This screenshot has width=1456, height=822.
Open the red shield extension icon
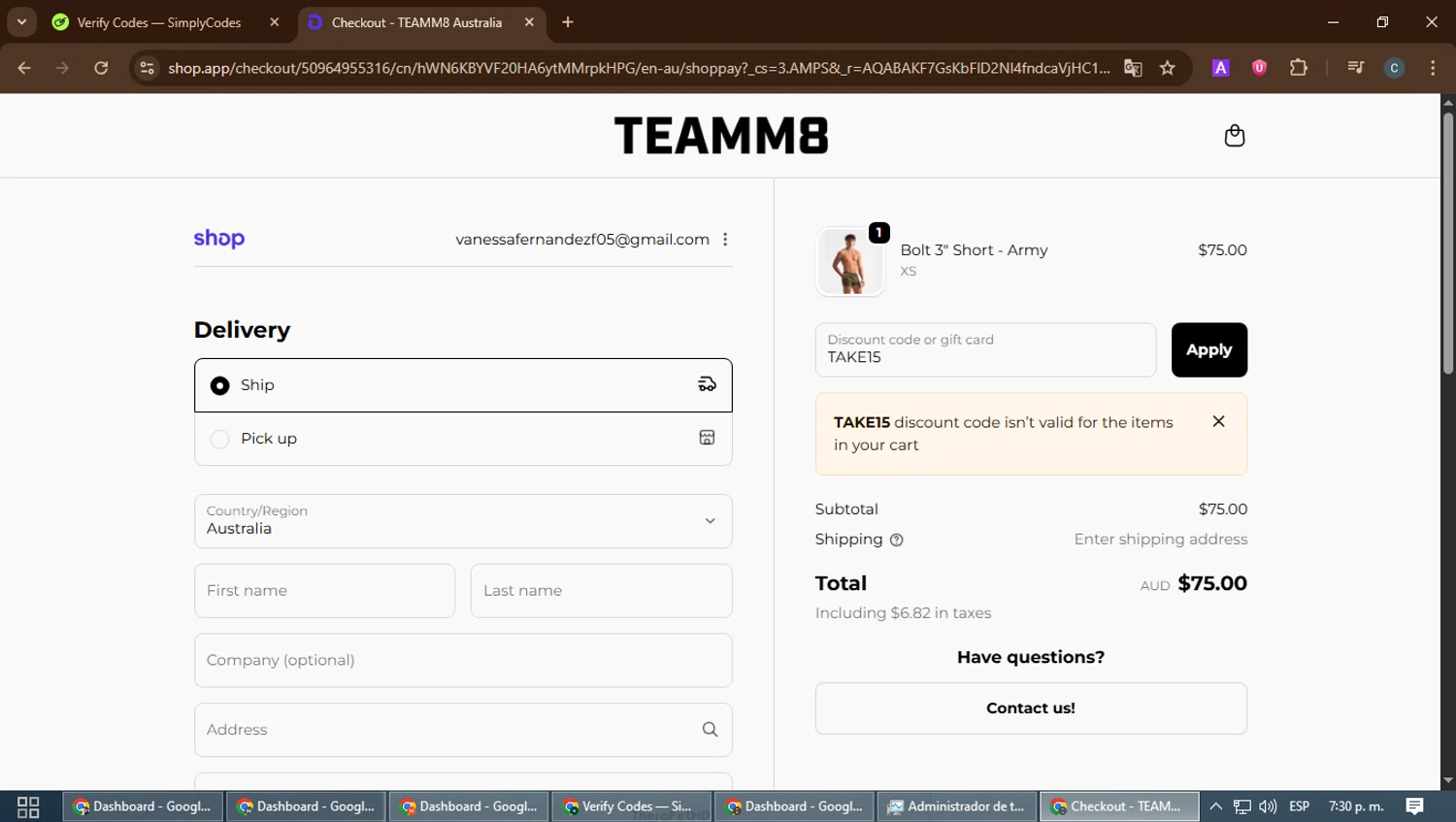point(1259,67)
